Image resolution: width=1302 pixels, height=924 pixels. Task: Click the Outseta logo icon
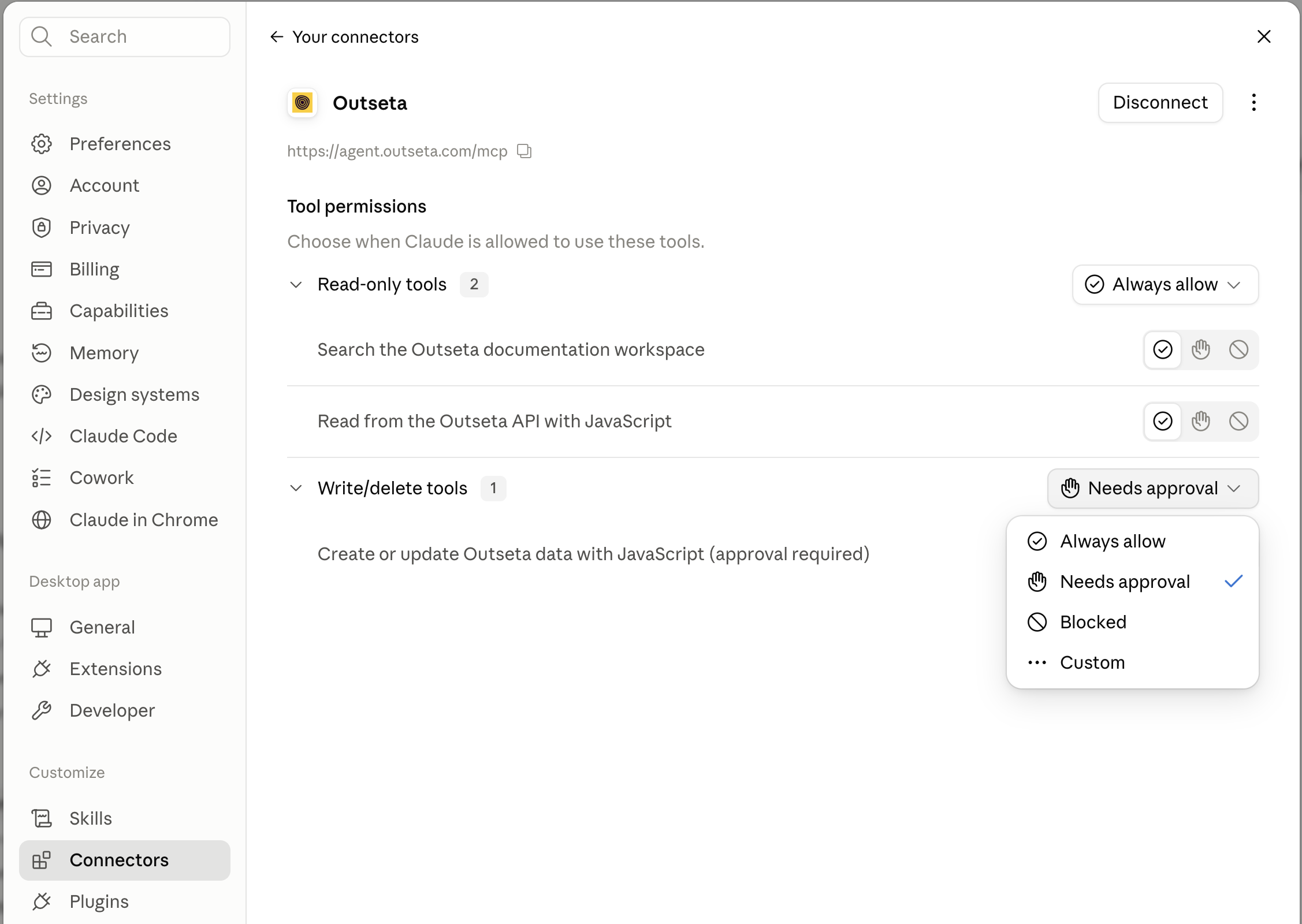302,103
